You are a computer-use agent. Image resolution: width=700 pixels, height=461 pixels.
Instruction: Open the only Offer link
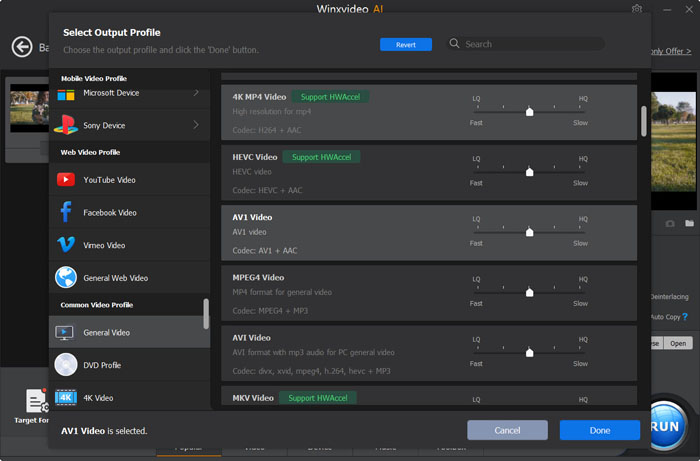pyautogui.click(x=671, y=51)
